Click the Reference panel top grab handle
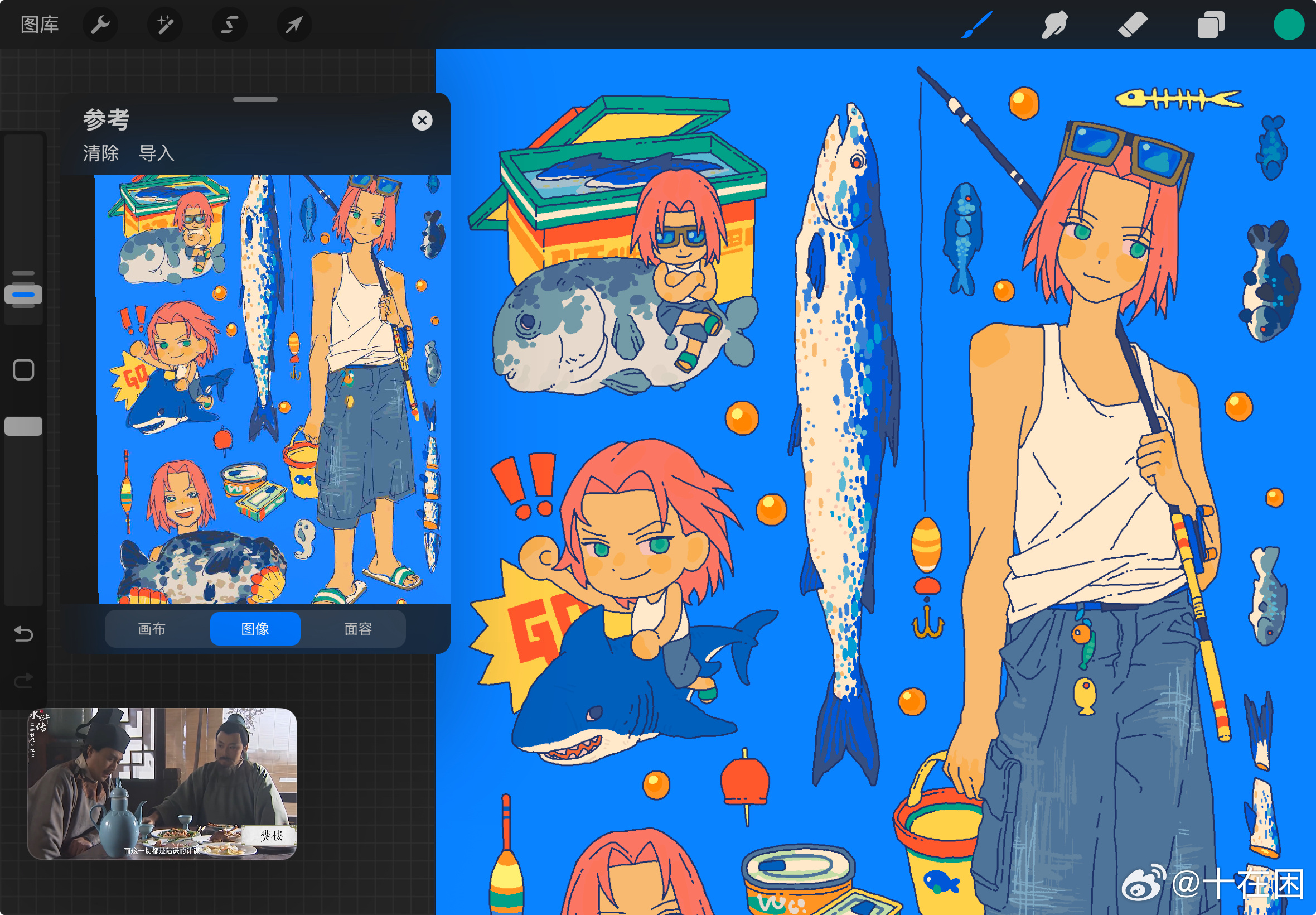This screenshot has width=1316, height=915. [255, 99]
